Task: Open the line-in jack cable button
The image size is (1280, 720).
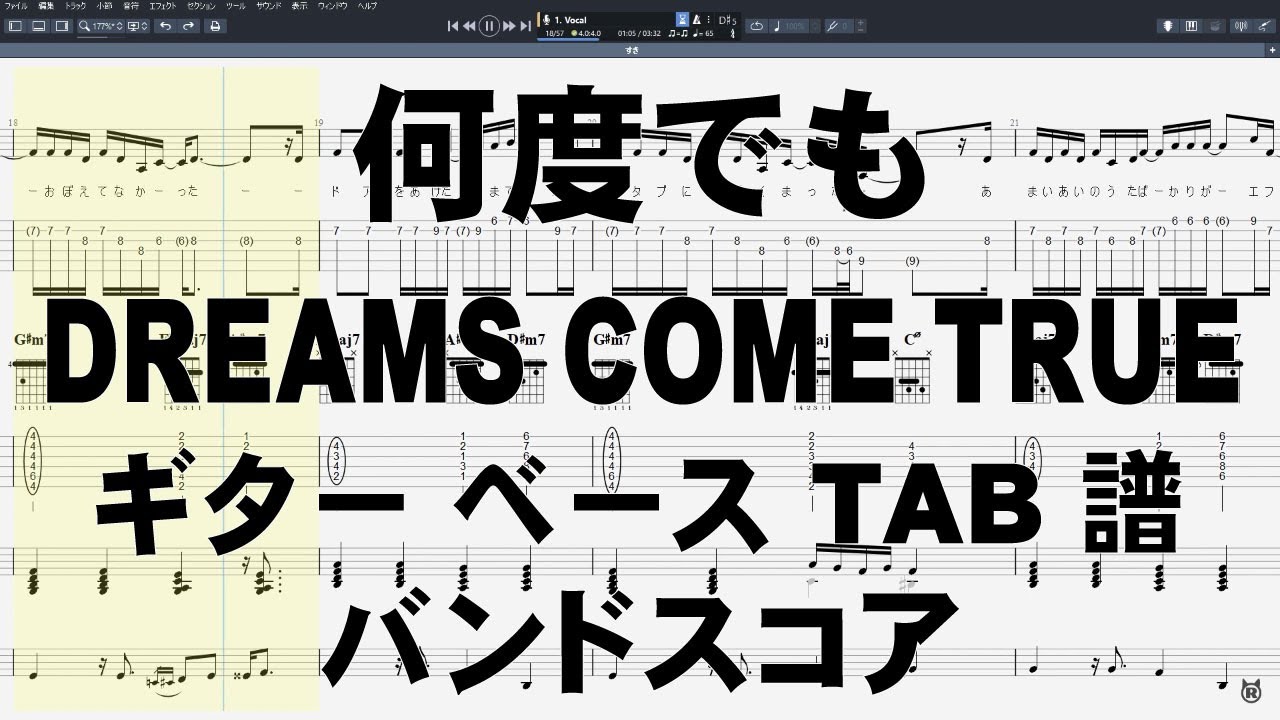Action: tap(1264, 26)
